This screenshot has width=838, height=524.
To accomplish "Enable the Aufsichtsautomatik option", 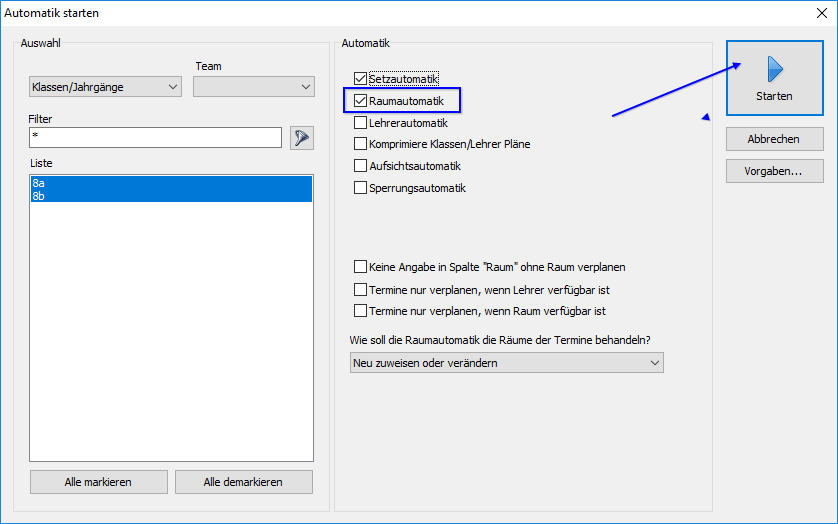I will 360,166.
